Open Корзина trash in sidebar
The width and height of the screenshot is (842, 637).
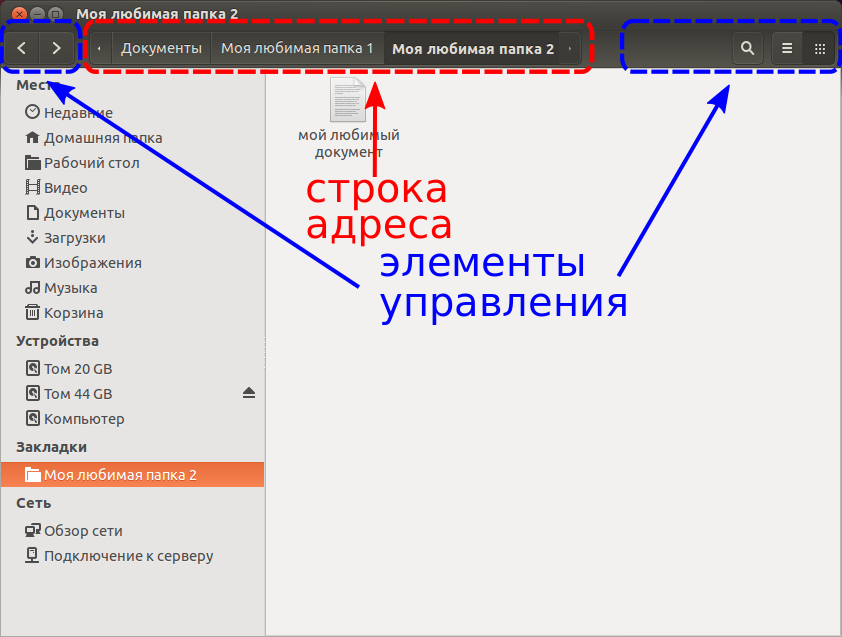click(x=73, y=313)
